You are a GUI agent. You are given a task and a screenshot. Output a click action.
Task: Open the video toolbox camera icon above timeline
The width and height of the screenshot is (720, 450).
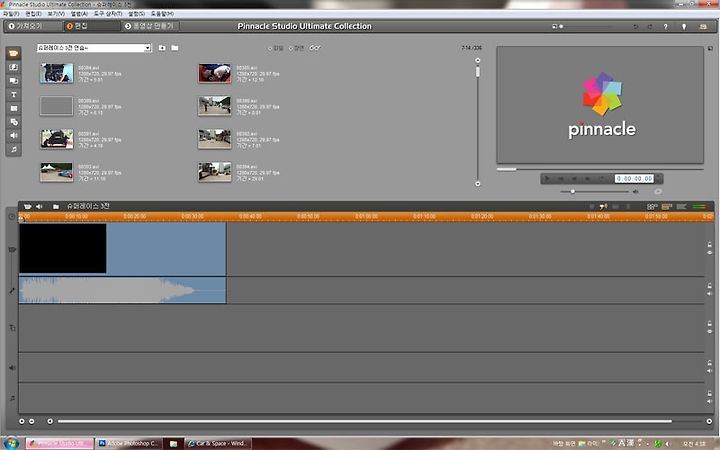[28, 207]
